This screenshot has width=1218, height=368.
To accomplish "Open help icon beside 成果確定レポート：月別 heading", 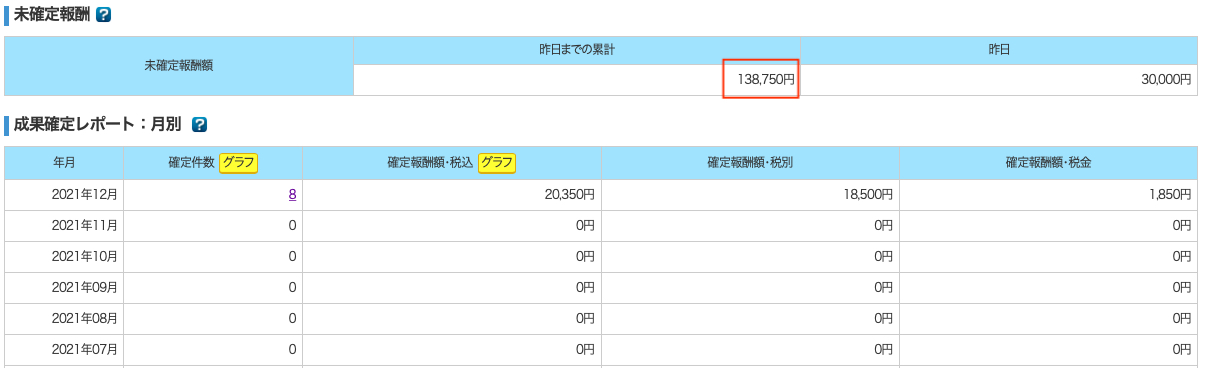I will tap(199, 125).
